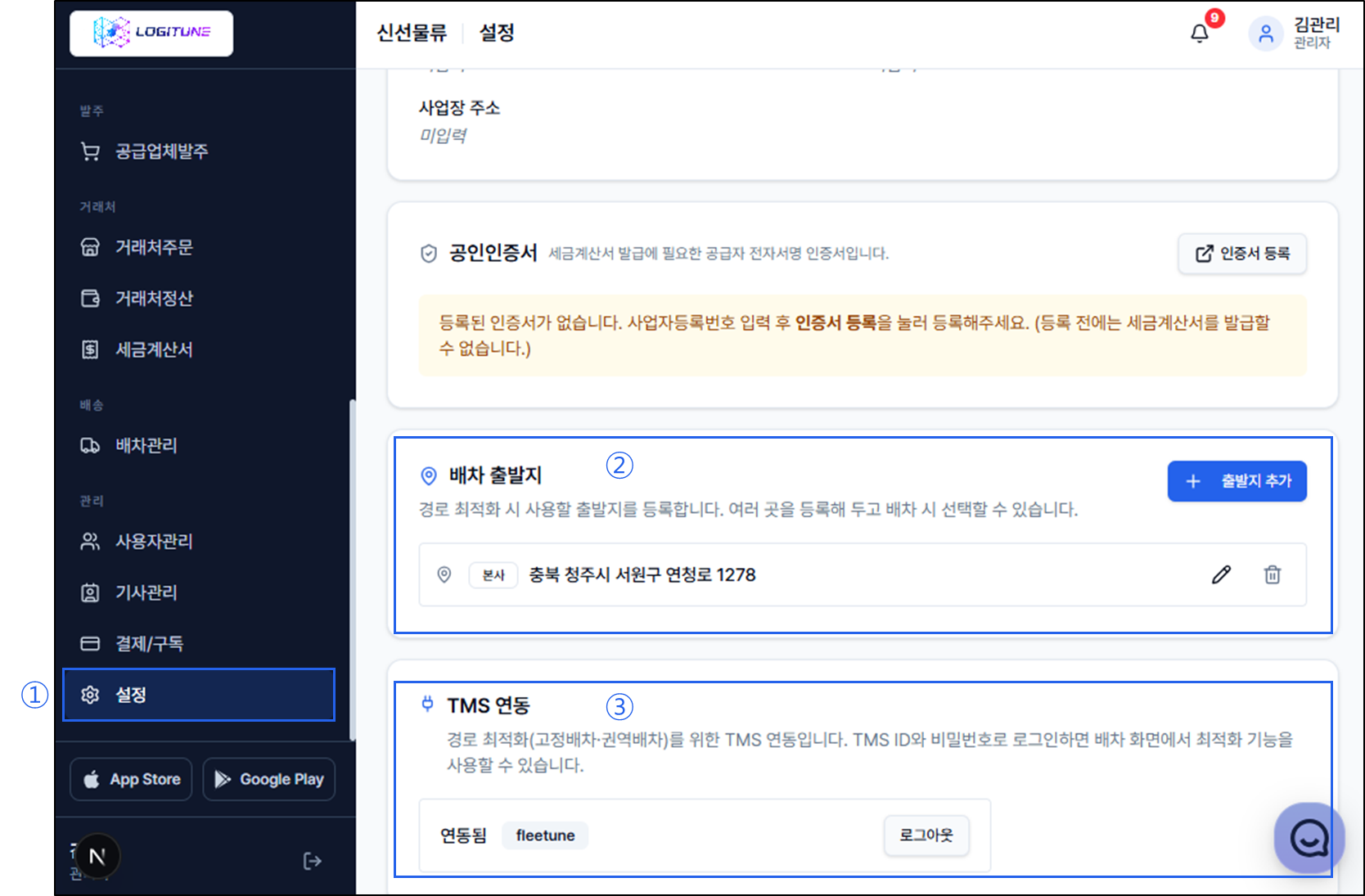Click the 기사관리 driver badge icon
The width and height of the screenshot is (1365, 896).
(90, 592)
